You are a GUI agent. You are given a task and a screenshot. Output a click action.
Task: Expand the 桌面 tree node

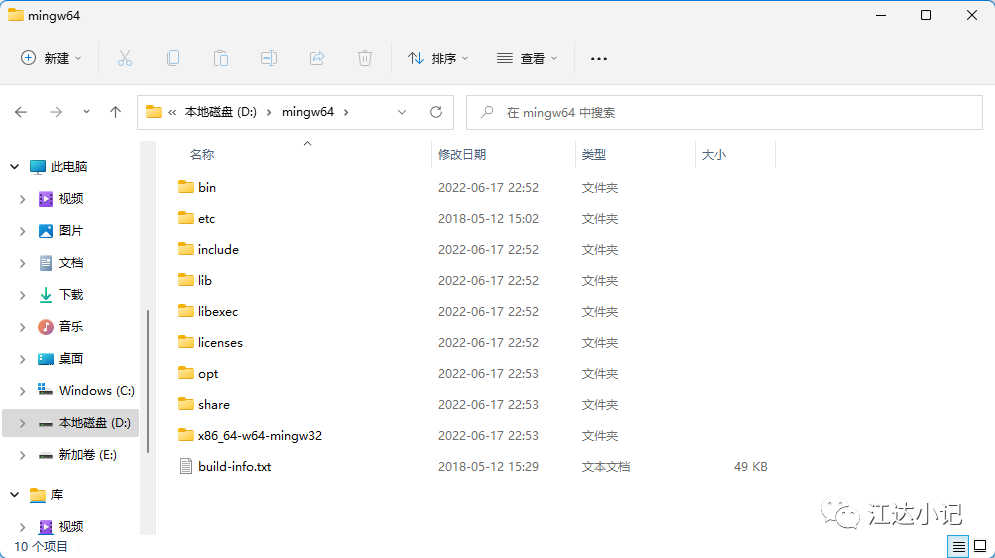tap(22, 359)
